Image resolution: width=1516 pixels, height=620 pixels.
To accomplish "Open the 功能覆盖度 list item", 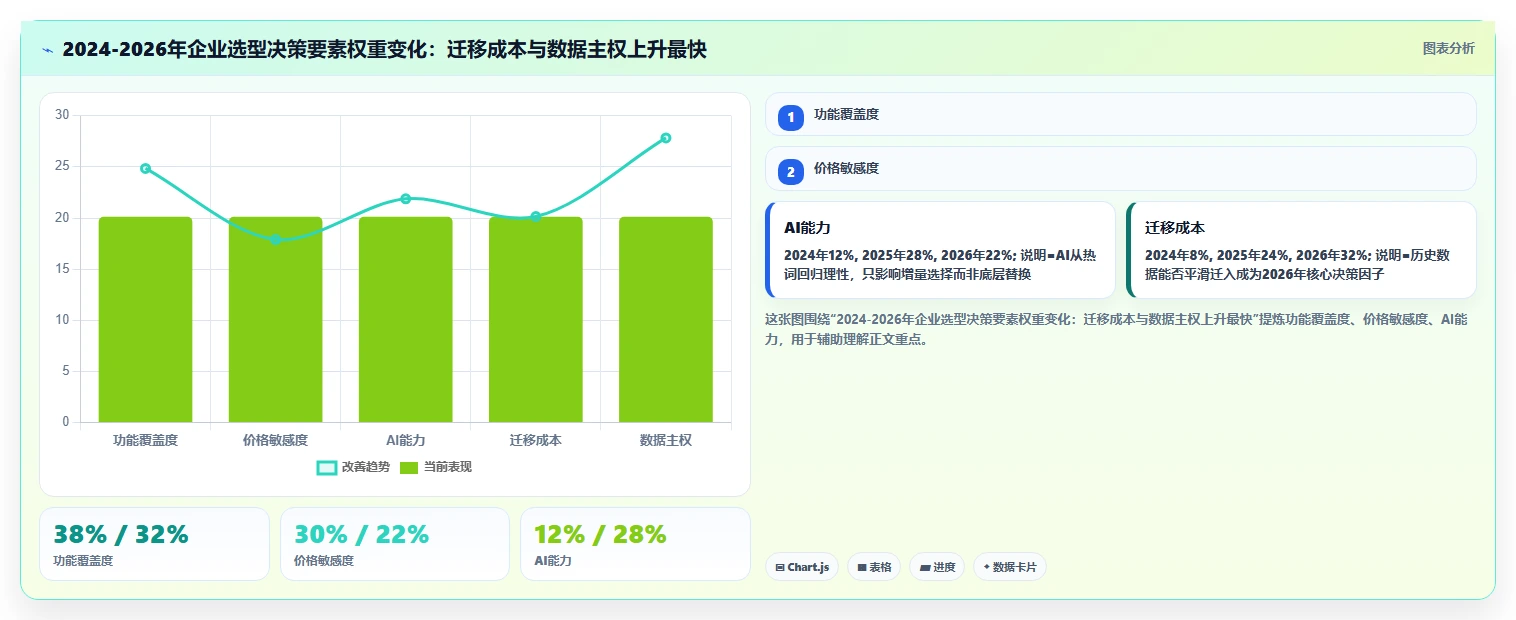I will pos(1120,114).
